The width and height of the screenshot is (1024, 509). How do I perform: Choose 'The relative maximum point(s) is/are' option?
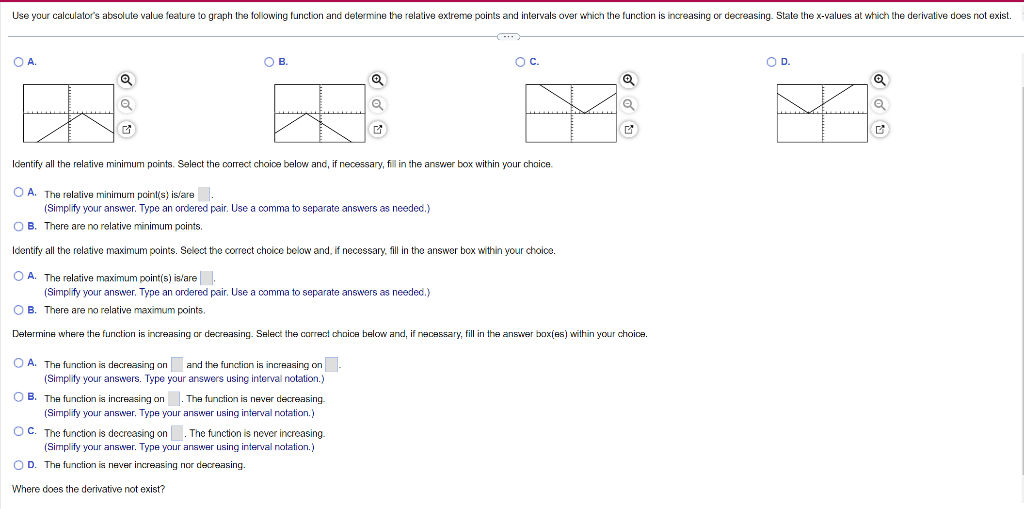click(x=19, y=276)
